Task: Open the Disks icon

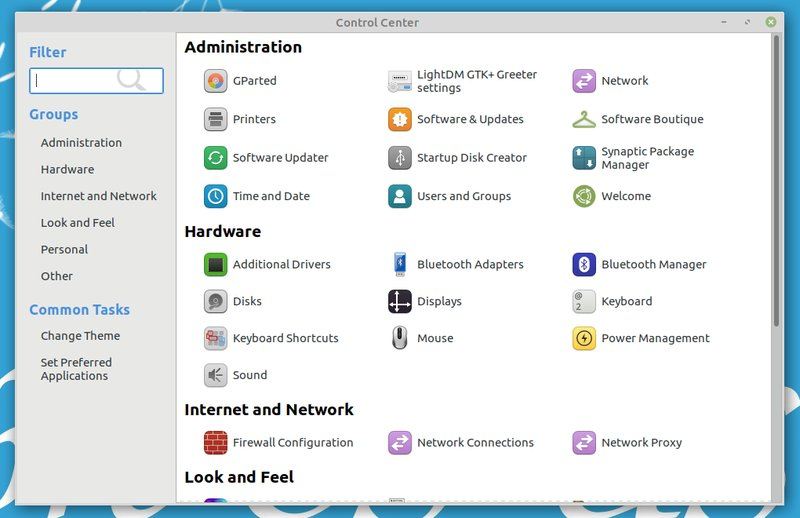Action: [215, 301]
